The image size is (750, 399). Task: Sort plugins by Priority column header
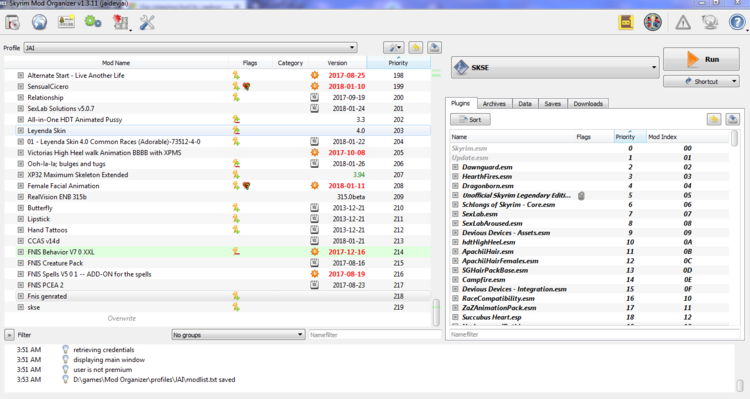tap(629, 136)
